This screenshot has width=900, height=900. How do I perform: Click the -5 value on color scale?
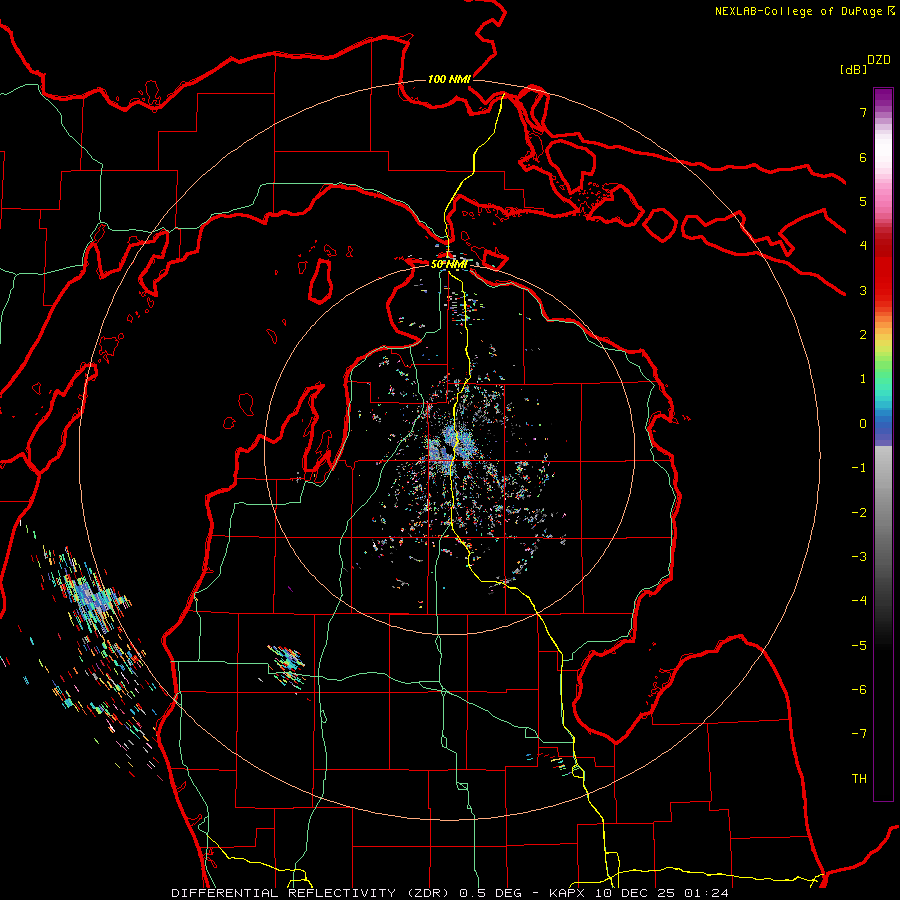pyautogui.click(x=859, y=646)
